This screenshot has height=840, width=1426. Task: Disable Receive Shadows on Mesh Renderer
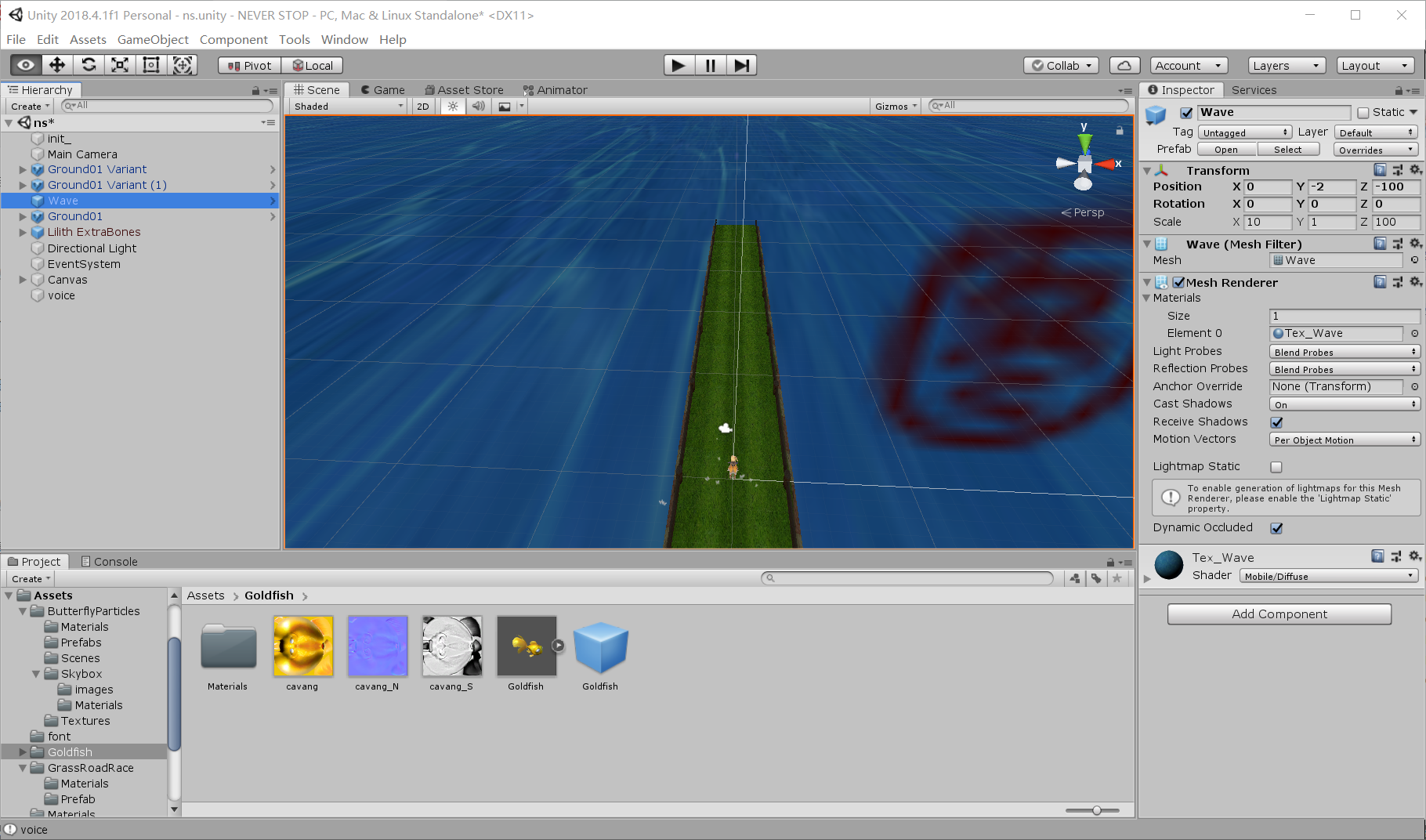coord(1276,422)
